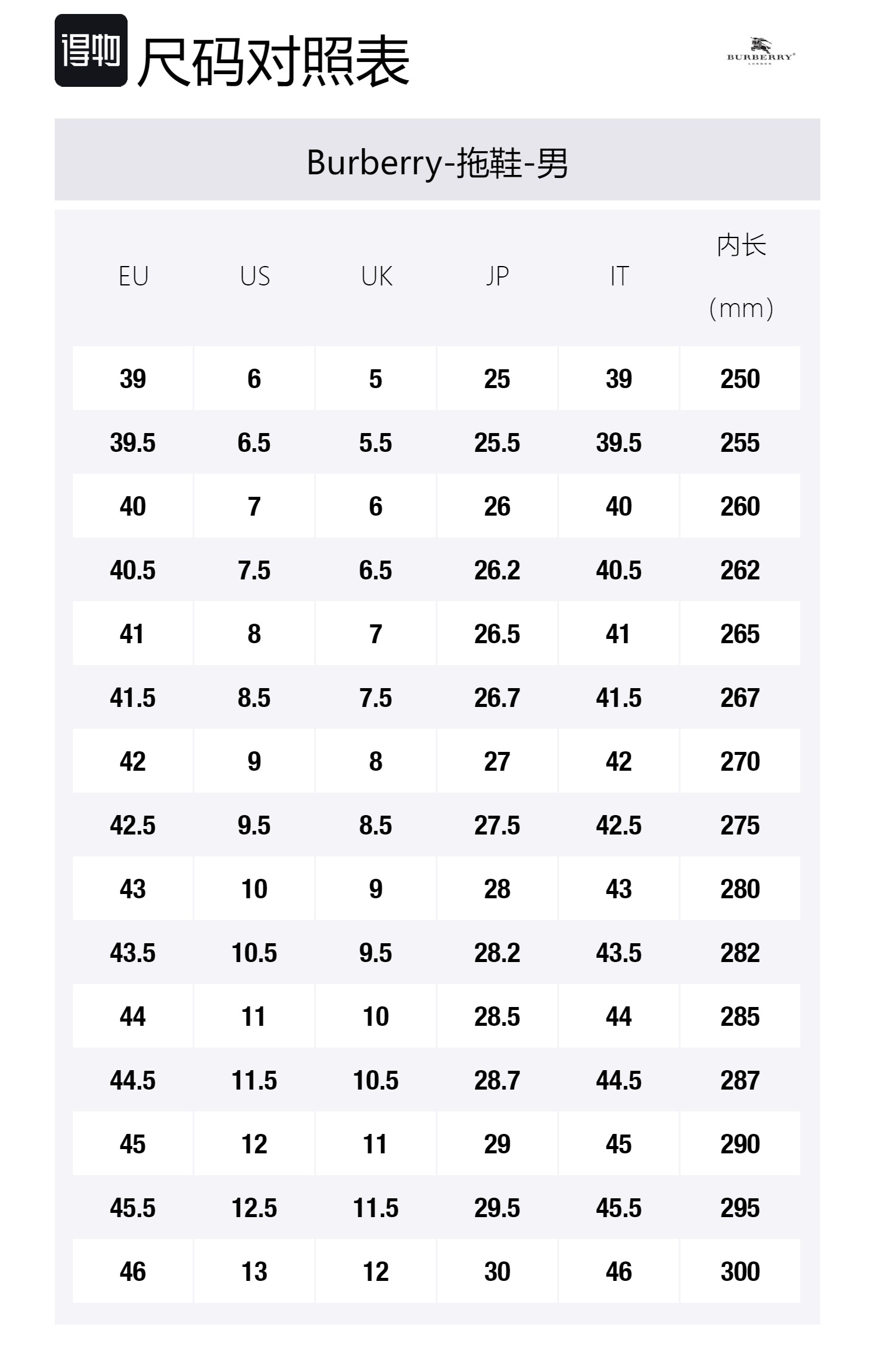Click the 内长 (mm) column header

point(741,276)
